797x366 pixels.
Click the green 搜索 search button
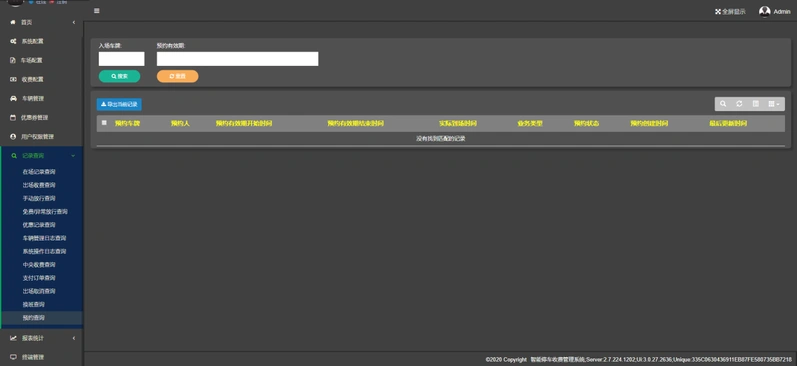(x=119, y=76)
